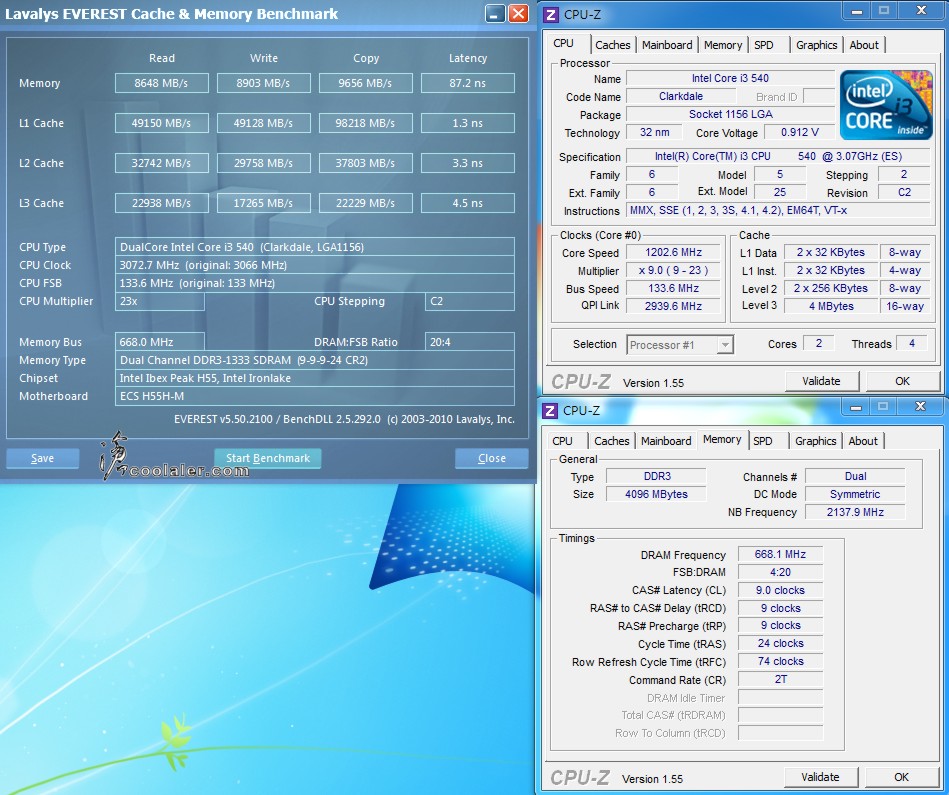Screen dimensions: 949x795
Task: Open About tab in lower CPU-Z window
Action: click(x=862, y=441)
